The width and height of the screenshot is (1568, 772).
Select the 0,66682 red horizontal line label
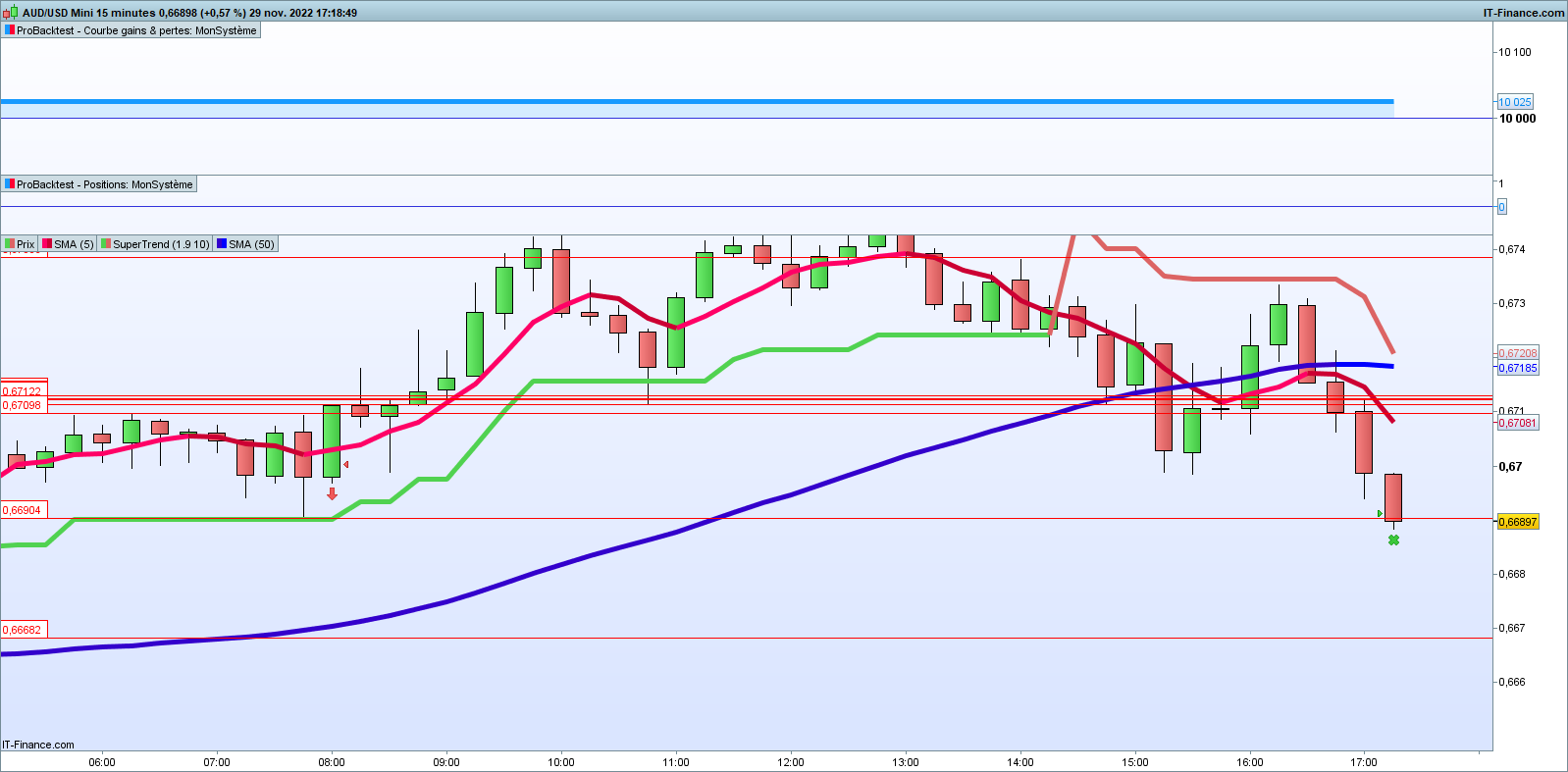pyautogui.click(x=23, y=630)
